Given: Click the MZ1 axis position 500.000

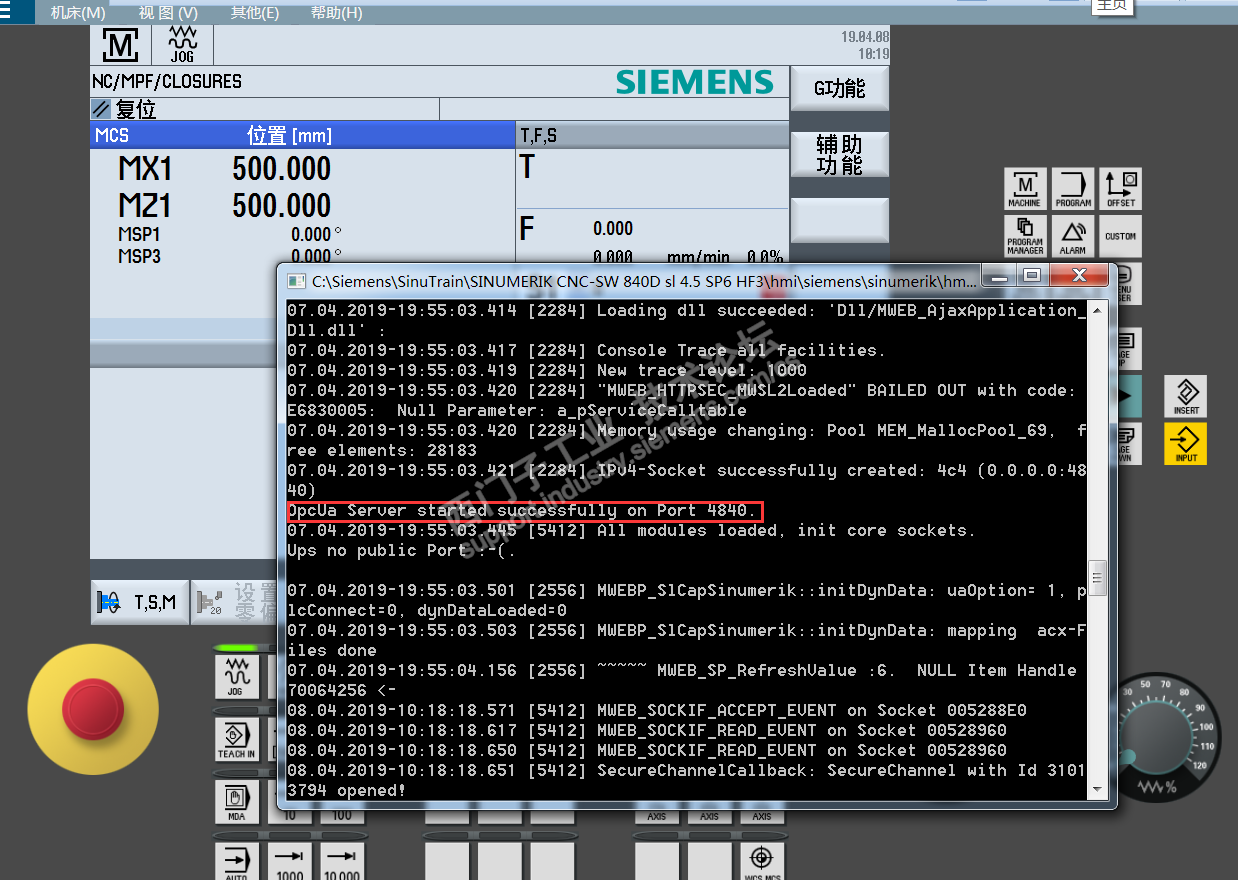Looking at the screenshot, I should tap(281, 206).
